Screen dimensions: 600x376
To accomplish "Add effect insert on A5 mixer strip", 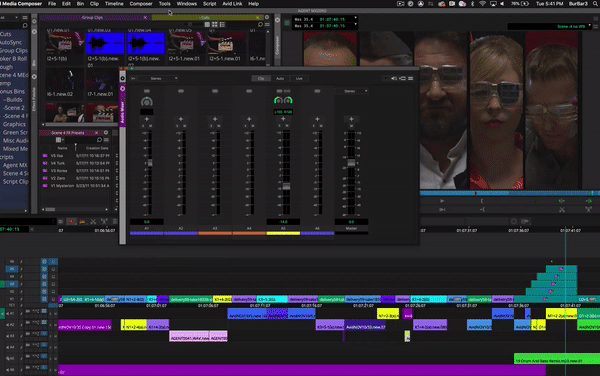I will pos(283,119).
